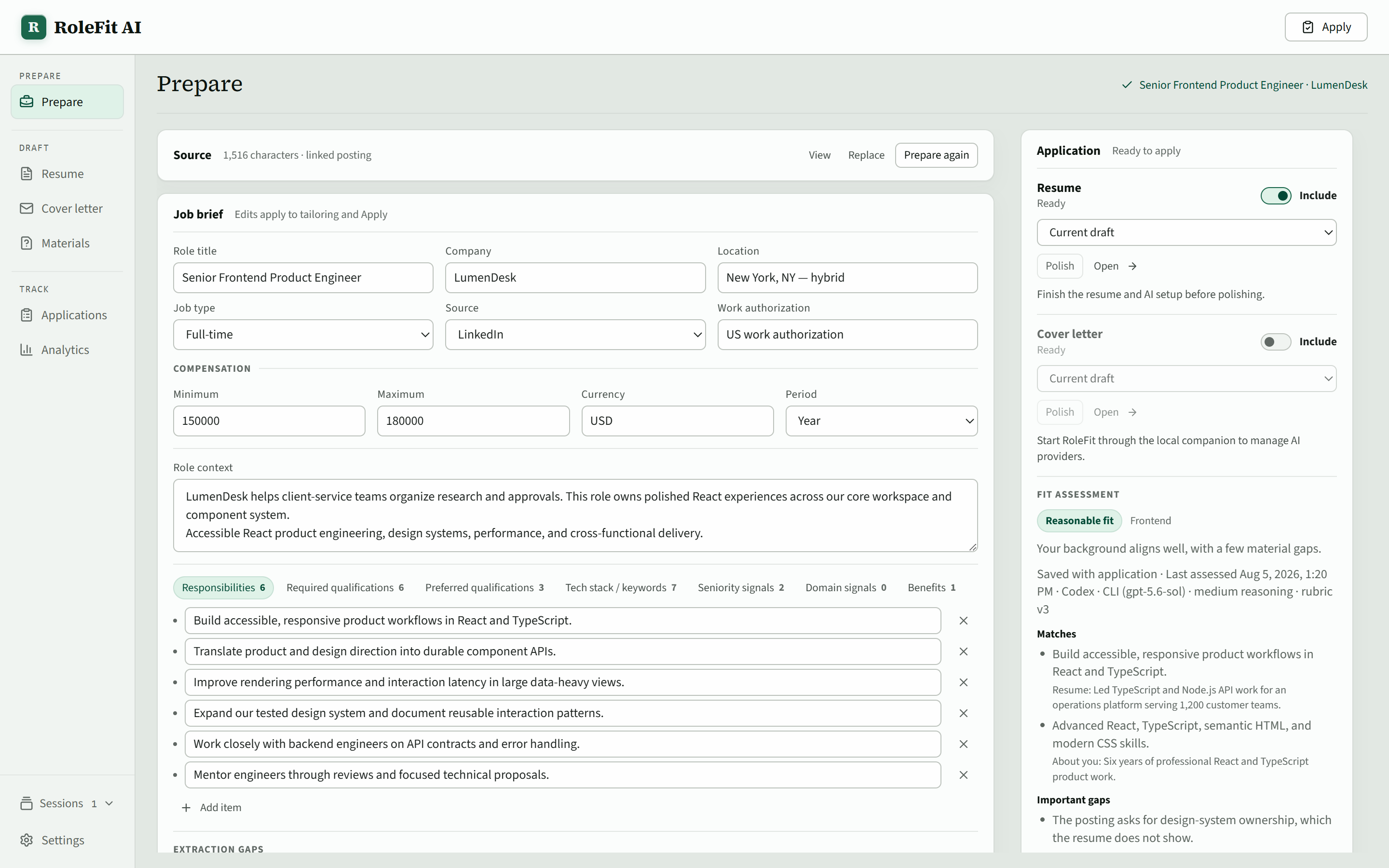1389x868 pixels.
Task: Switch to Required qualifications tab
Action: [x=345, y=587]
